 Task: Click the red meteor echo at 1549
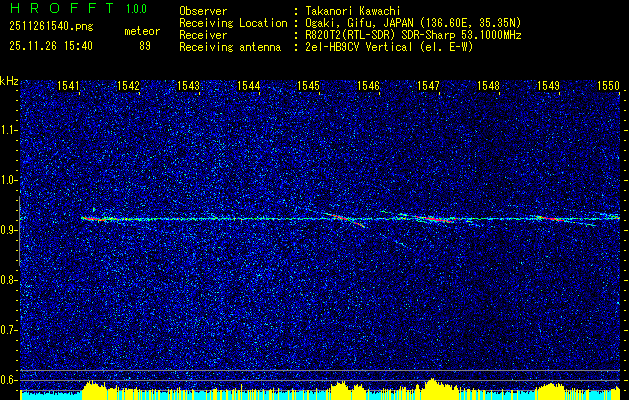point(552,219)
